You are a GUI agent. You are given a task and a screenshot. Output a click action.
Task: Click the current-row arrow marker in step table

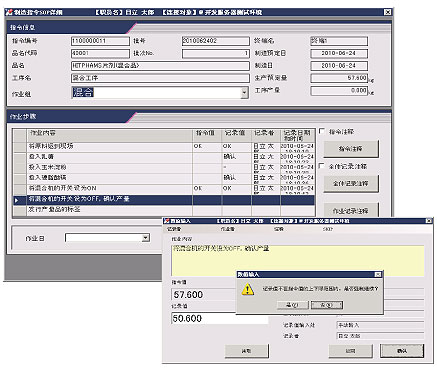pos(17,200)
